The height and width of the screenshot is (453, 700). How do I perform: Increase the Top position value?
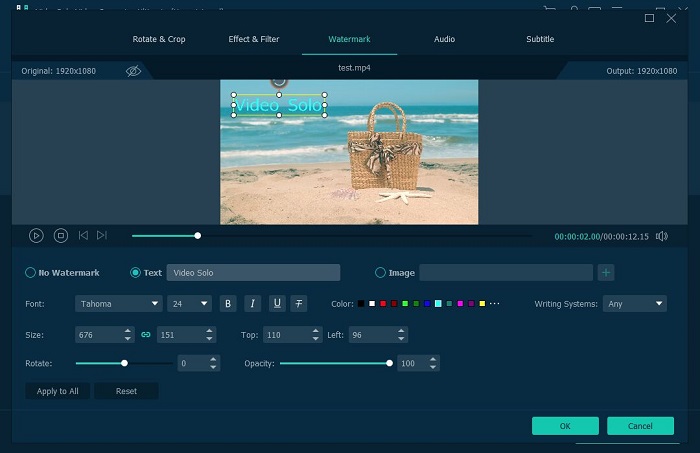(316, 331)
